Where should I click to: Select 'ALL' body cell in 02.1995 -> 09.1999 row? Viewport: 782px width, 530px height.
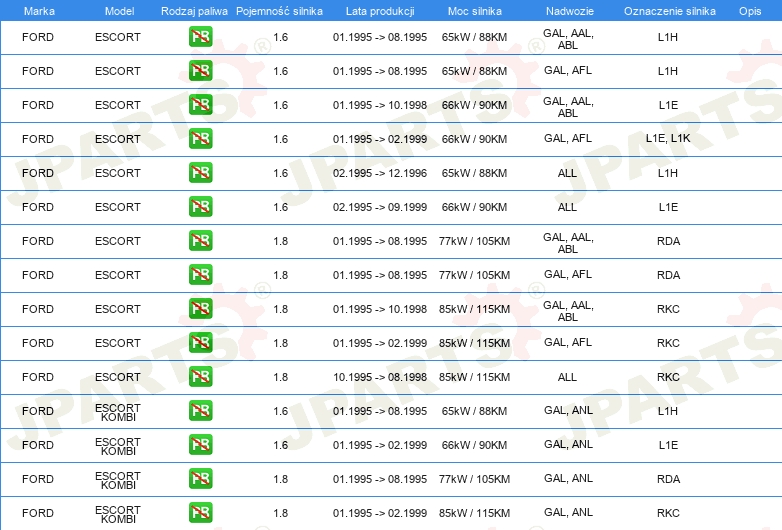(x=567, y=207)
